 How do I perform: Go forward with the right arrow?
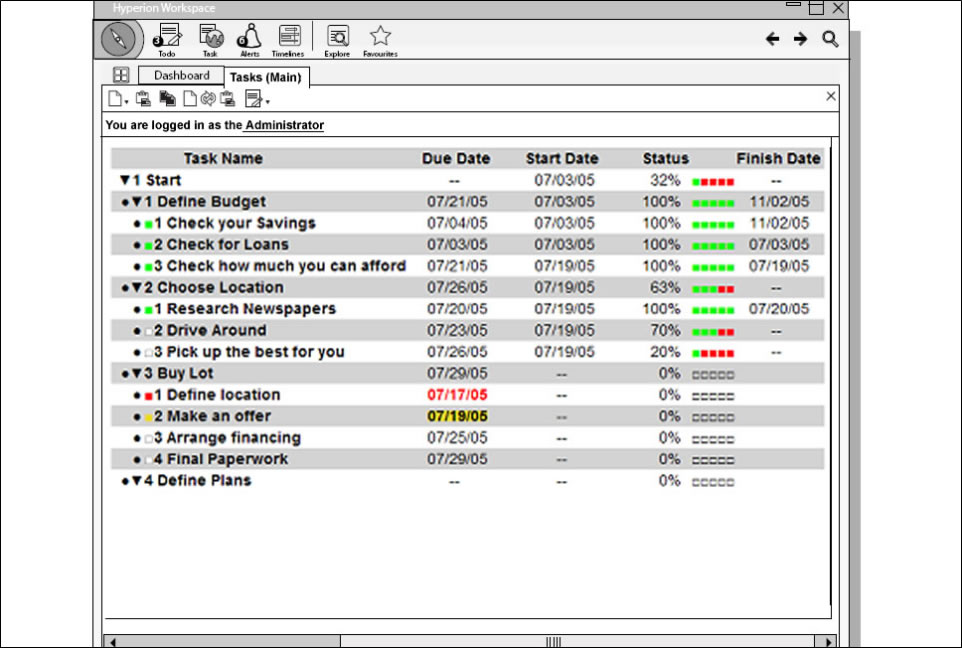[x=800, y=39]
